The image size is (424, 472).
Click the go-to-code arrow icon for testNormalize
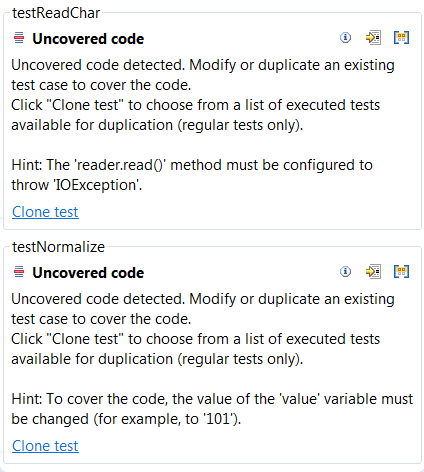tap(373, 272)
